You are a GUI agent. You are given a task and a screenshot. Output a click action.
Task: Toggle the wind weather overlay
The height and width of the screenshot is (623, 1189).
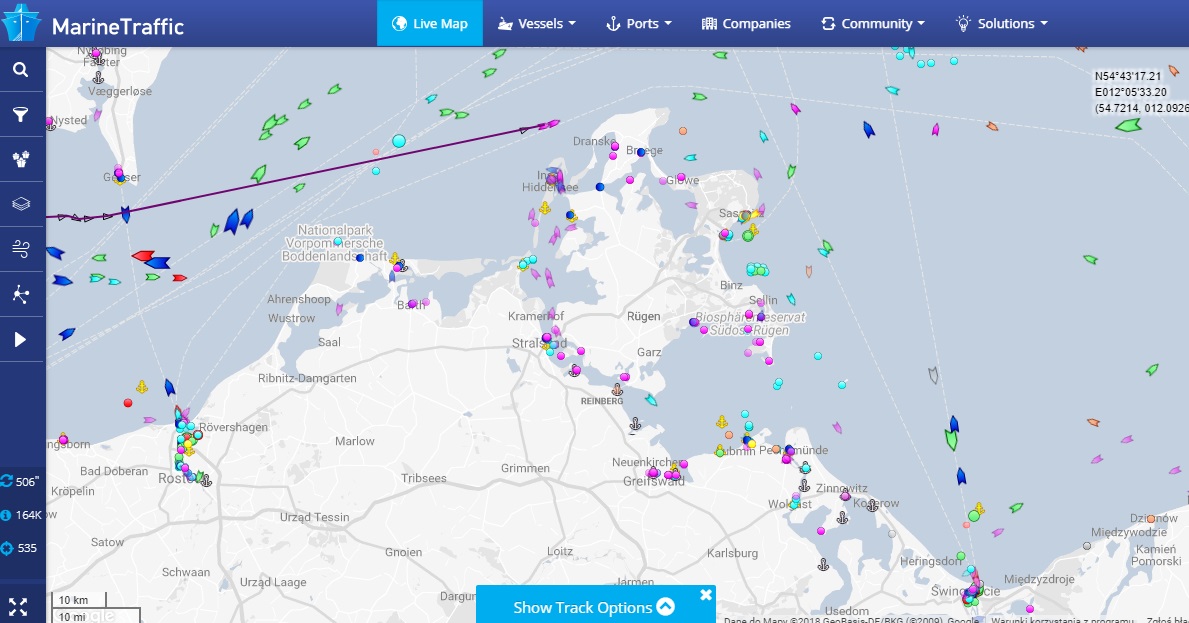21,249
